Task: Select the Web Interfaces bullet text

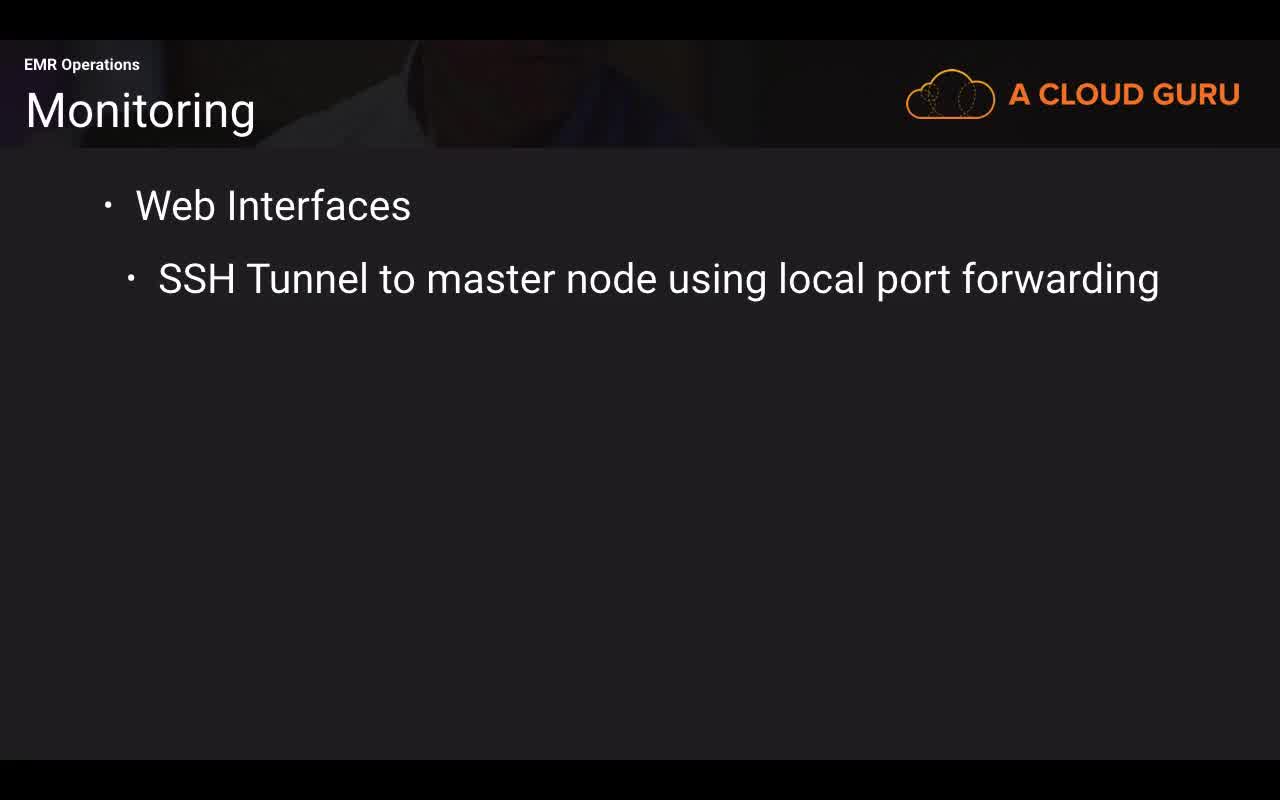Action: click(273, 206)
